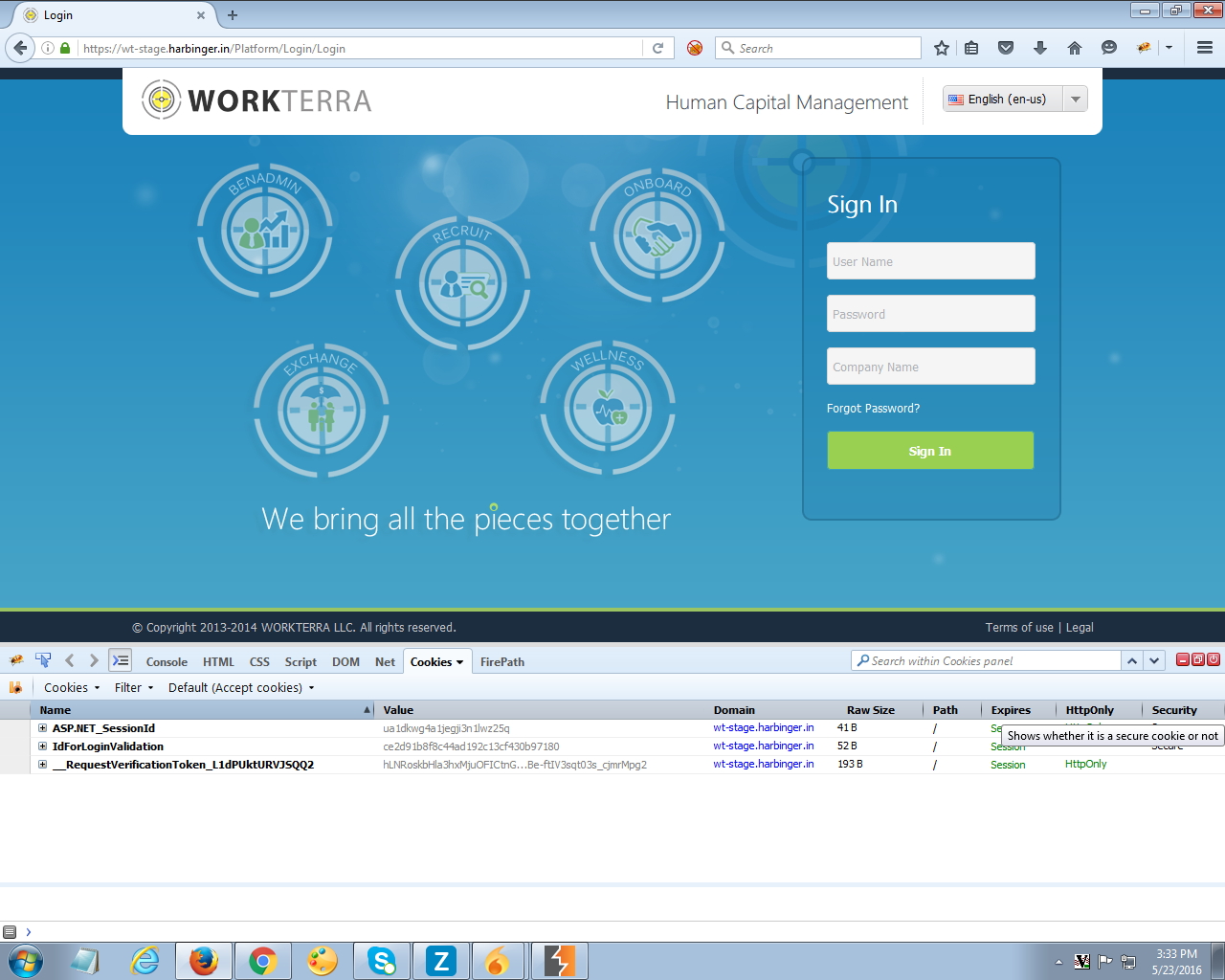Switch to the Console tab
The height and width of the screenshot is (980, 1225).
coord(167,662)
